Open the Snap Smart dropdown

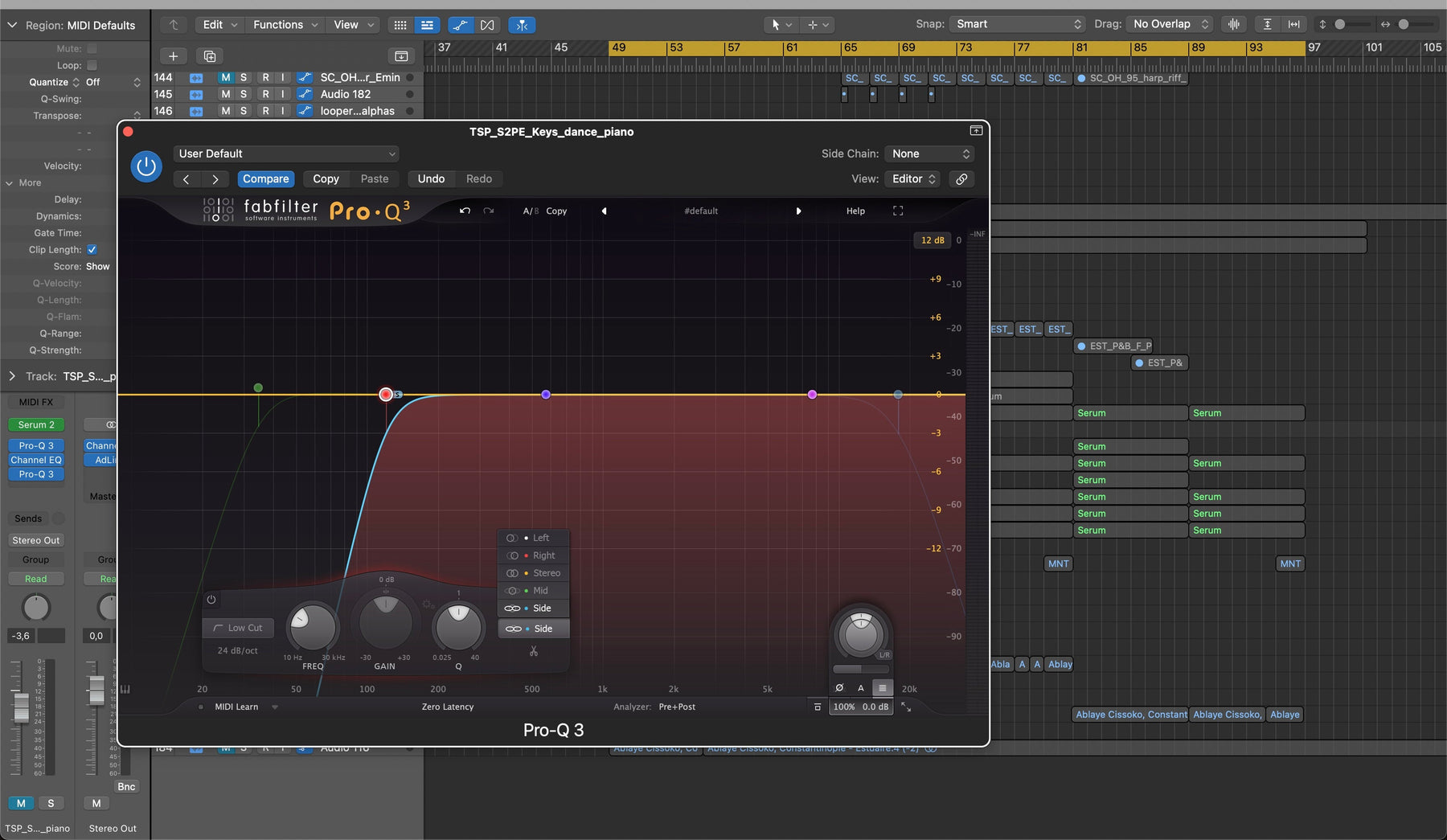pyautogui.click(x=1018, y=24)
